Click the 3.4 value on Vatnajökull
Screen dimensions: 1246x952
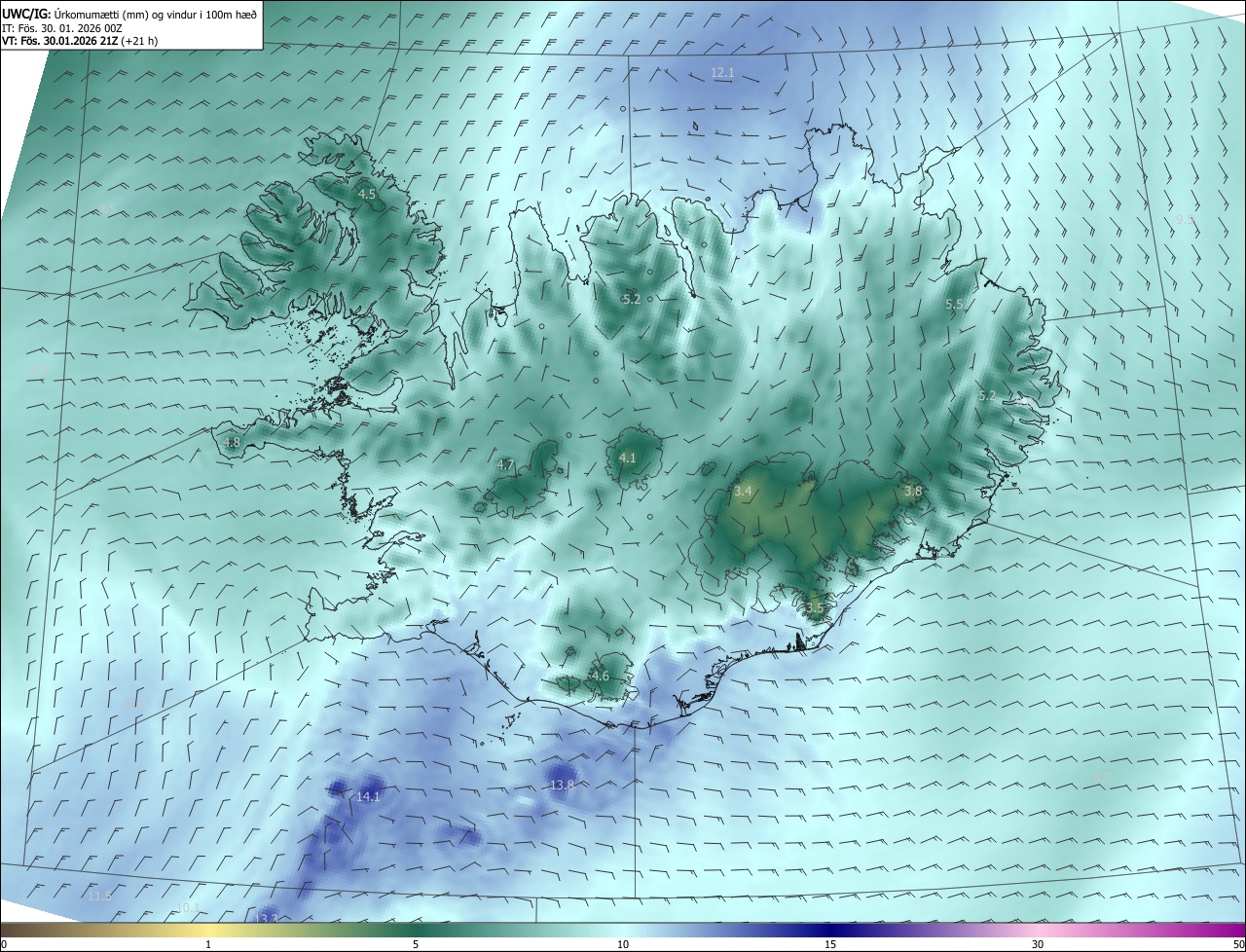(743, 492)
